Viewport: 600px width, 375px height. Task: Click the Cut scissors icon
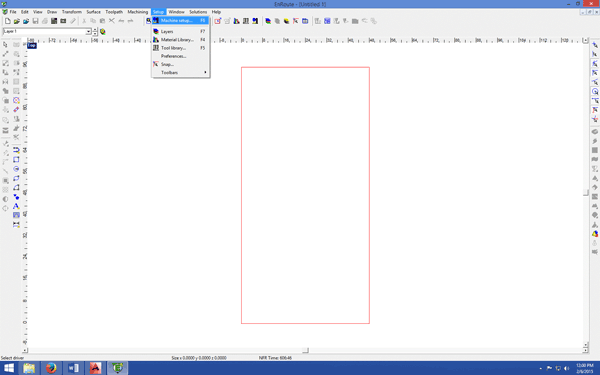pyautogui.click(x=84, y=21)
